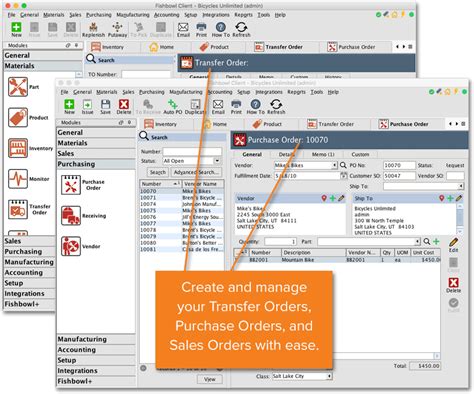
Task: Click the Number field in search panel
Action: [x=192, y=151]
